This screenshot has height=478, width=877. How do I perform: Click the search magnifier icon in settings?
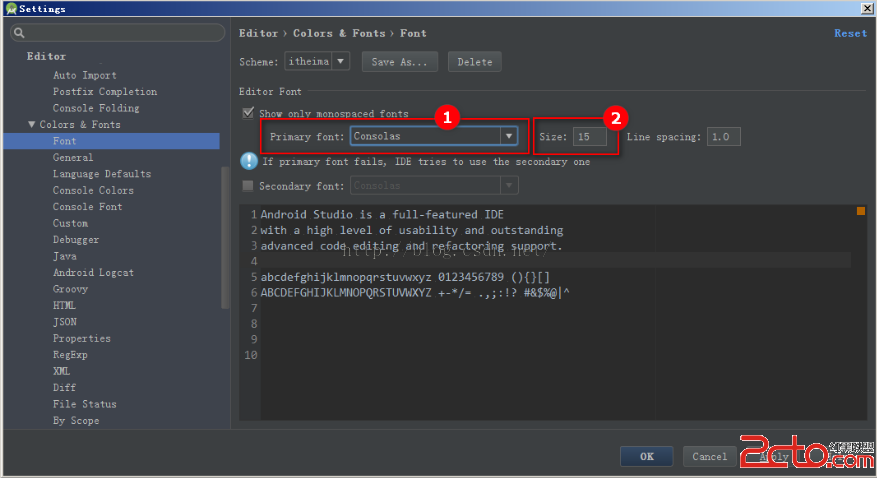point(19,33)
